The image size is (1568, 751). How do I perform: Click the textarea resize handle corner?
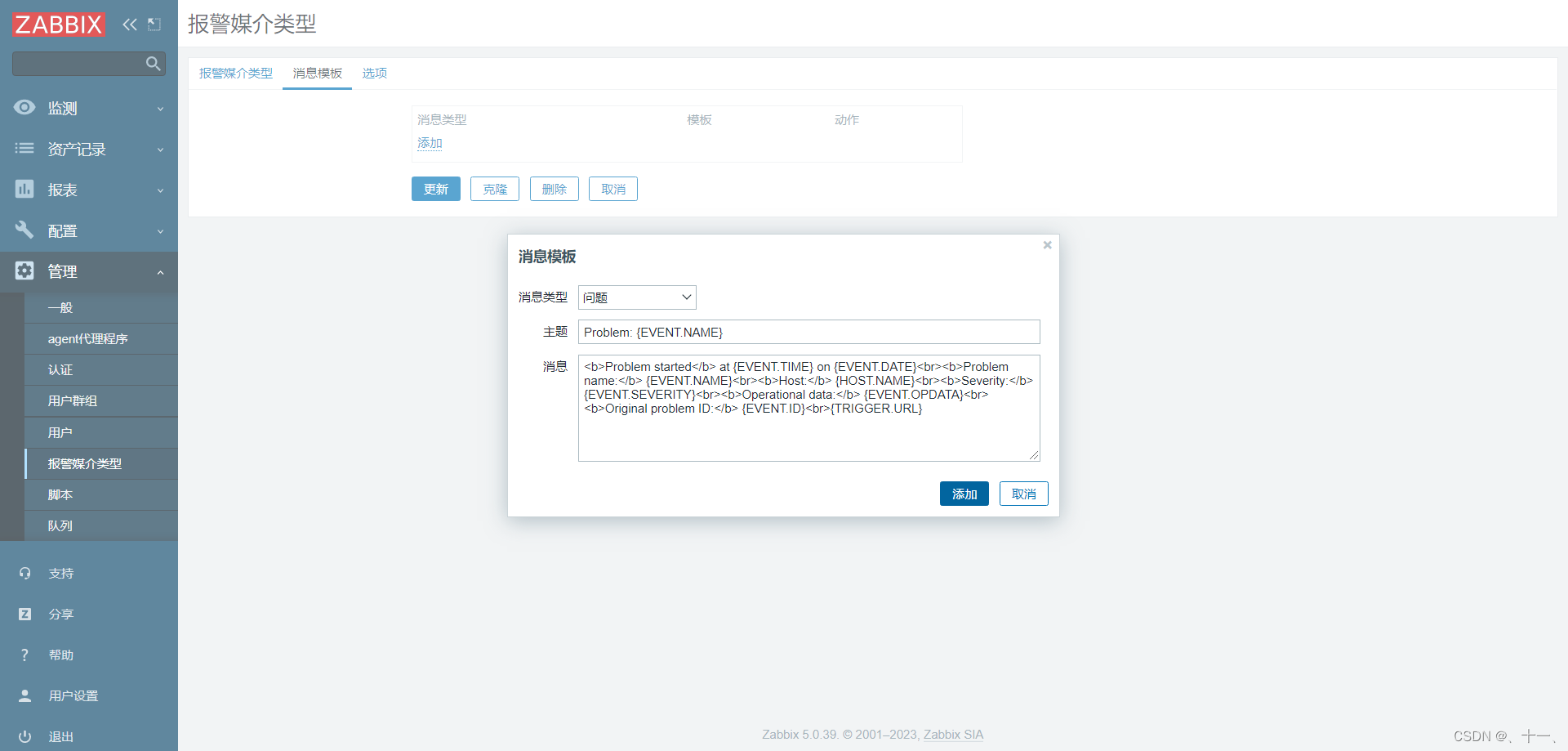point(1034,455)
